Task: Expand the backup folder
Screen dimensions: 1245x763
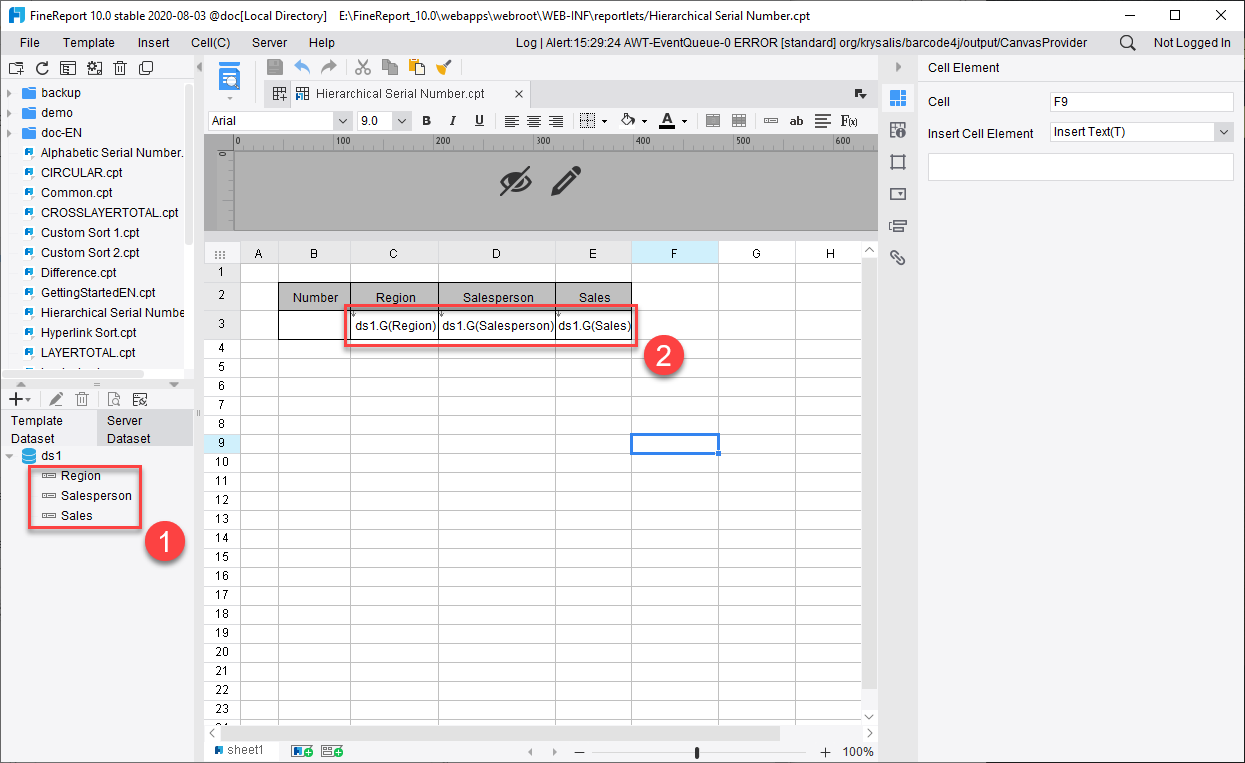Action: [9, 93]
